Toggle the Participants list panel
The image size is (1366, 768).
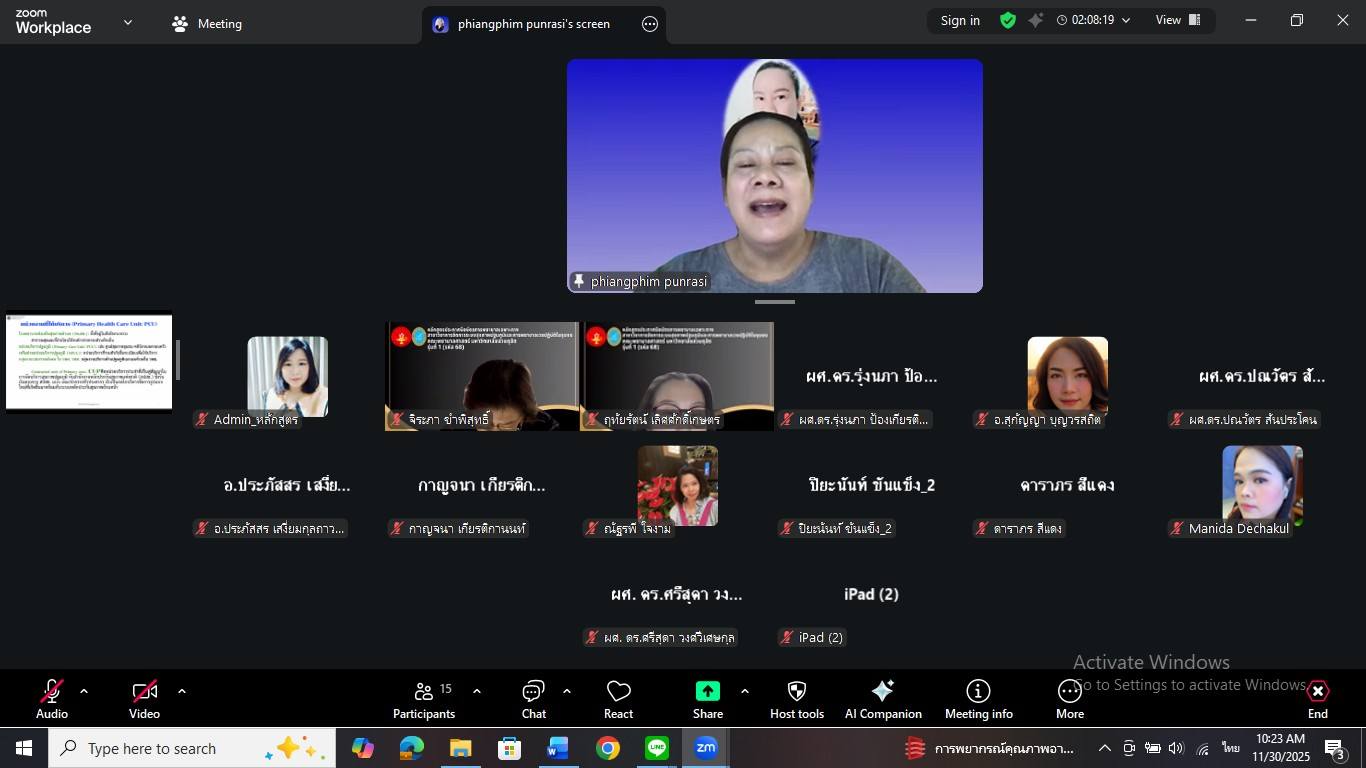click(424, 699)
